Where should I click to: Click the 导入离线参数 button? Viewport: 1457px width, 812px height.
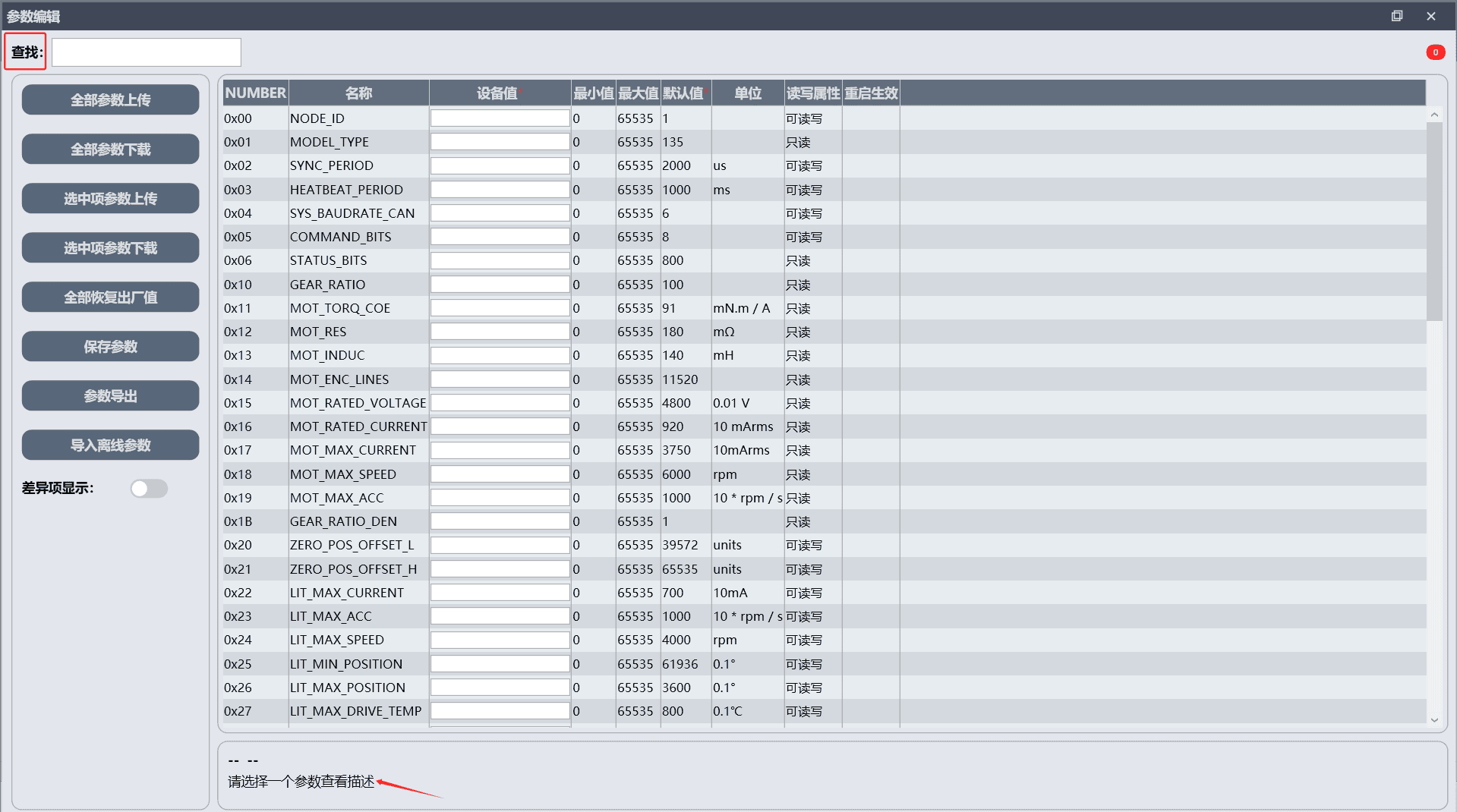(111, 445)
